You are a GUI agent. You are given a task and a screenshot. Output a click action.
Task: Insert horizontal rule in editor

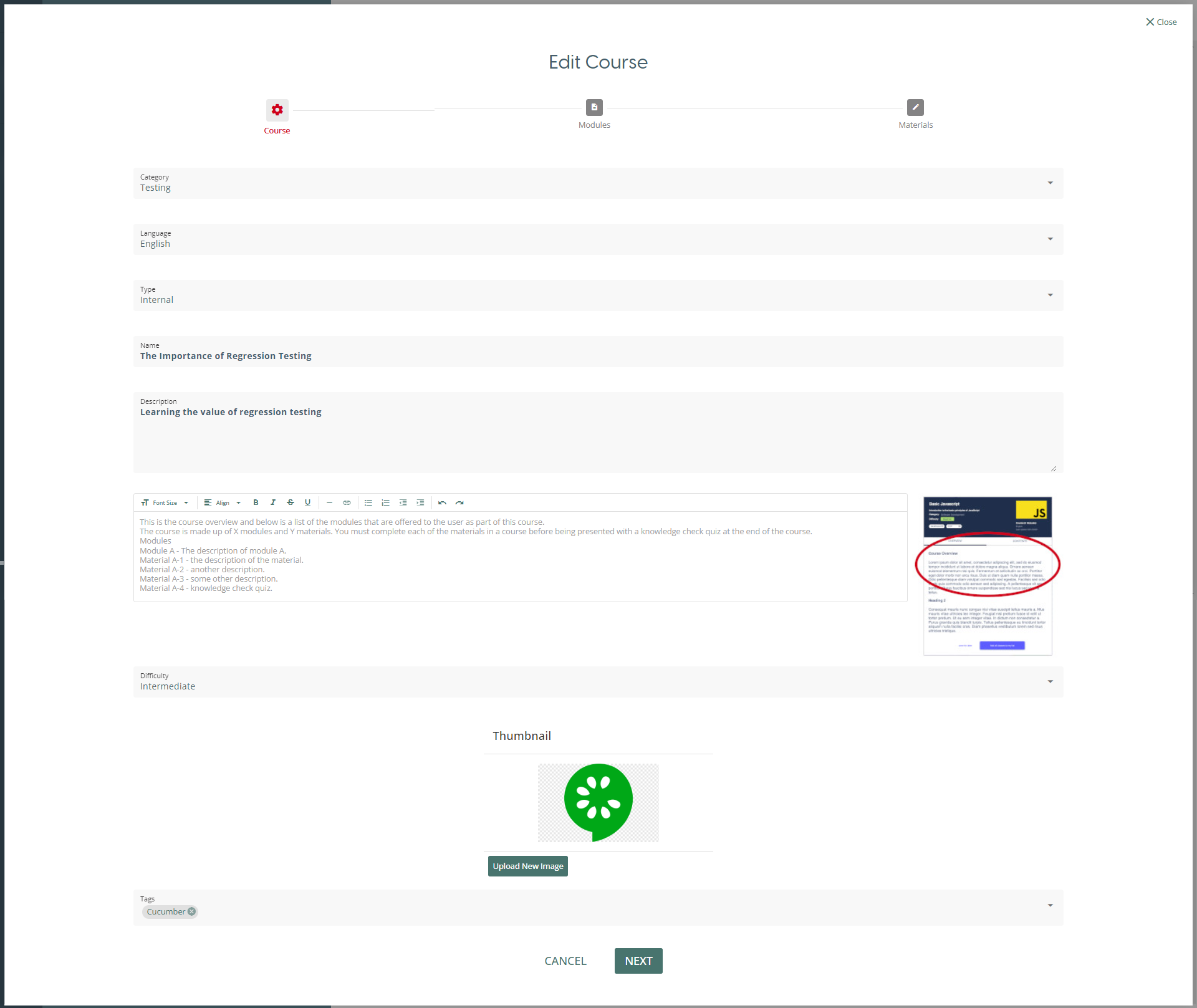click(x=329, y=502)
